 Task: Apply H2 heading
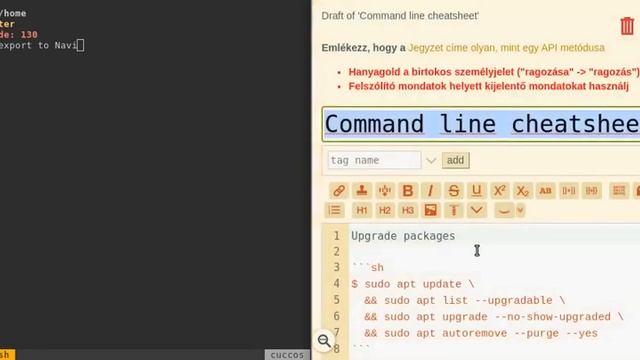coord(384,210)
